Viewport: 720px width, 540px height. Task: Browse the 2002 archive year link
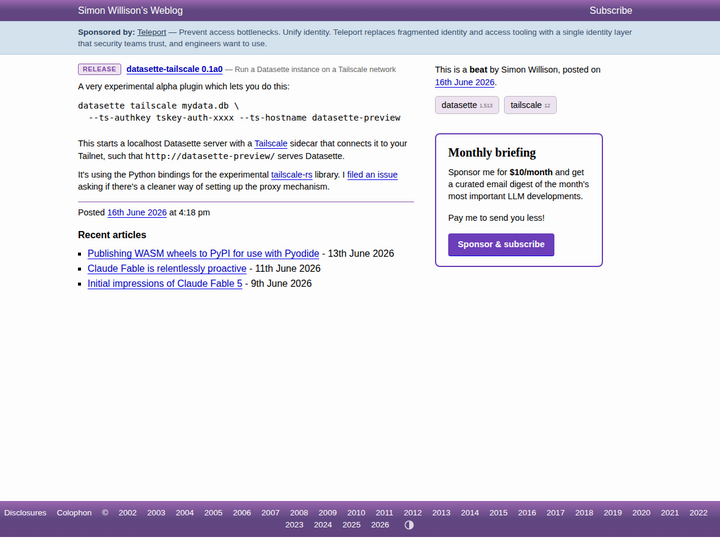click(127, 512)
